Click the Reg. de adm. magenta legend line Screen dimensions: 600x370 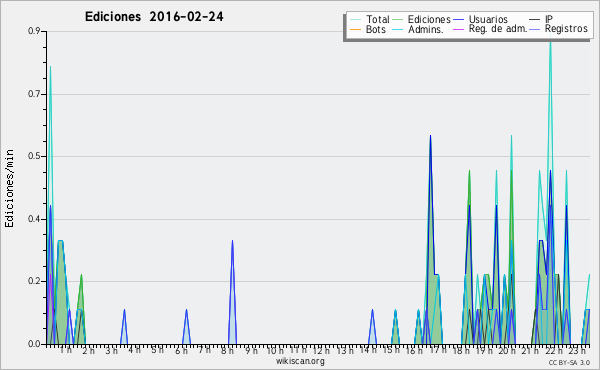pos(458,29)
